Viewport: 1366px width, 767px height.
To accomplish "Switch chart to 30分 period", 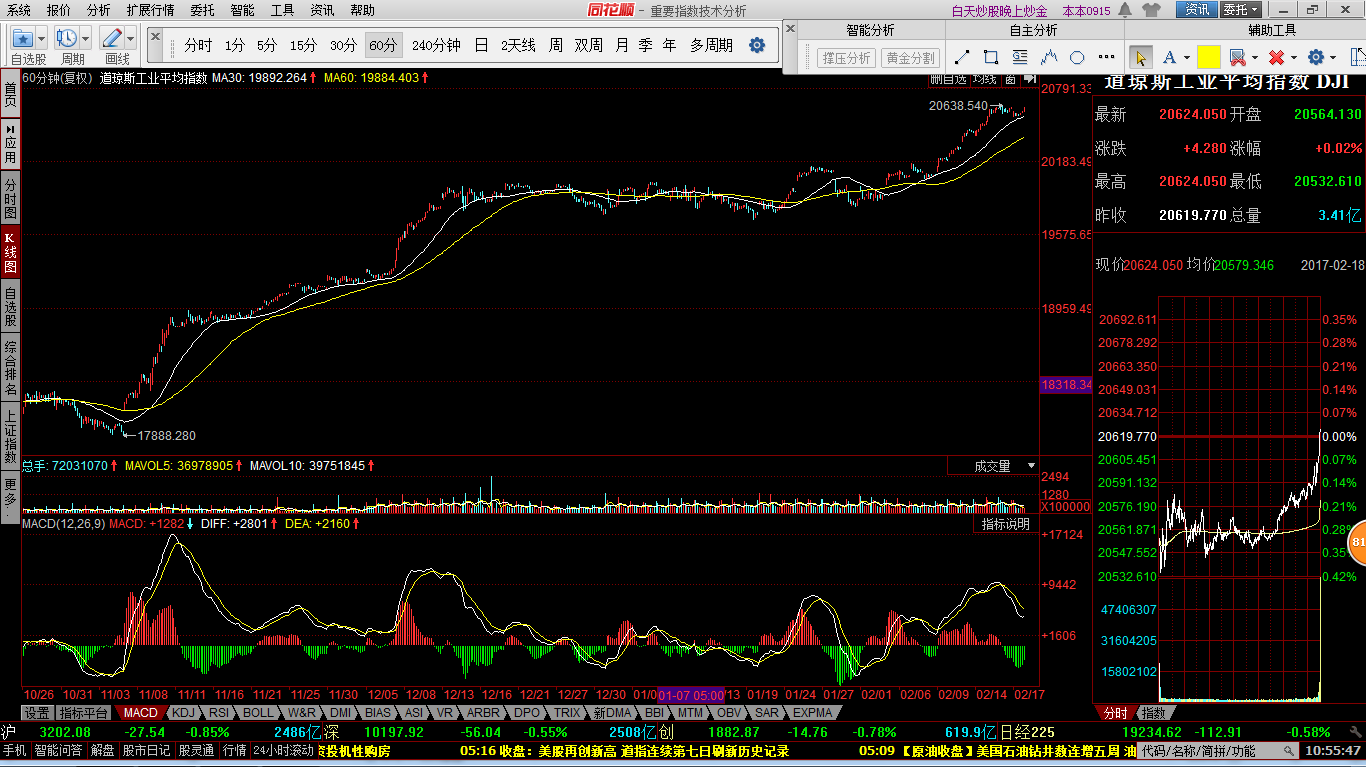I will 343,45.
